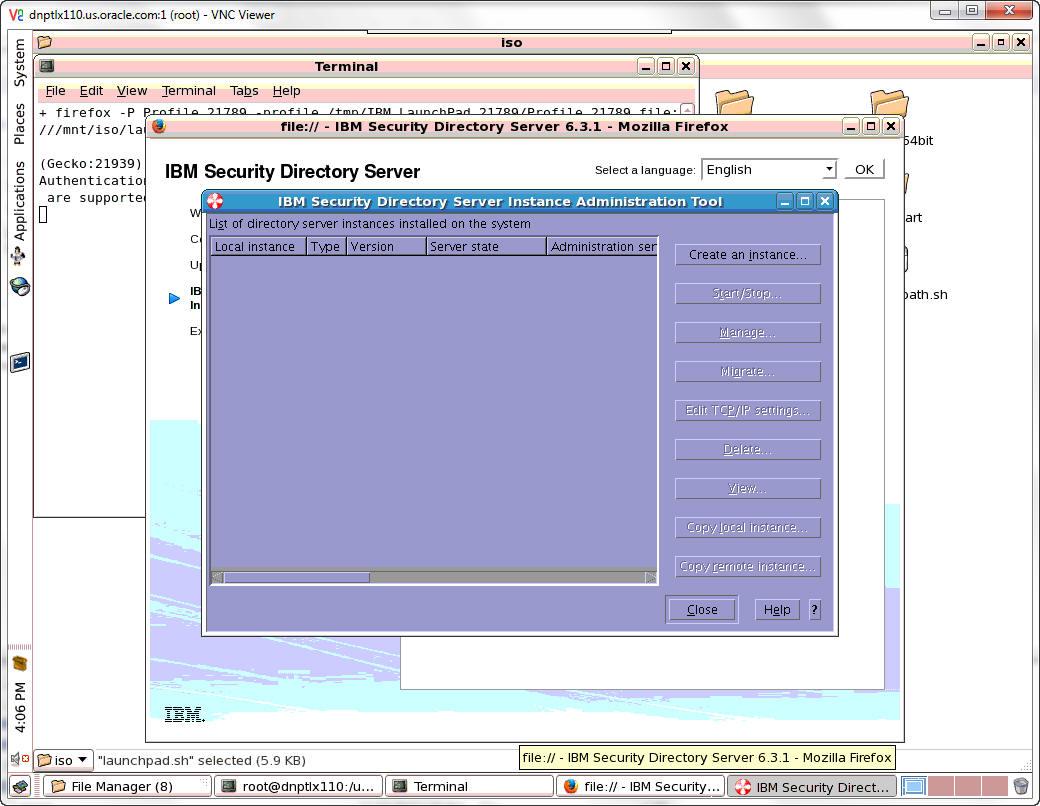Open the iso location dropdown in file manager
The width and height of the screenshot is (1040, 806).
(63, 760)
